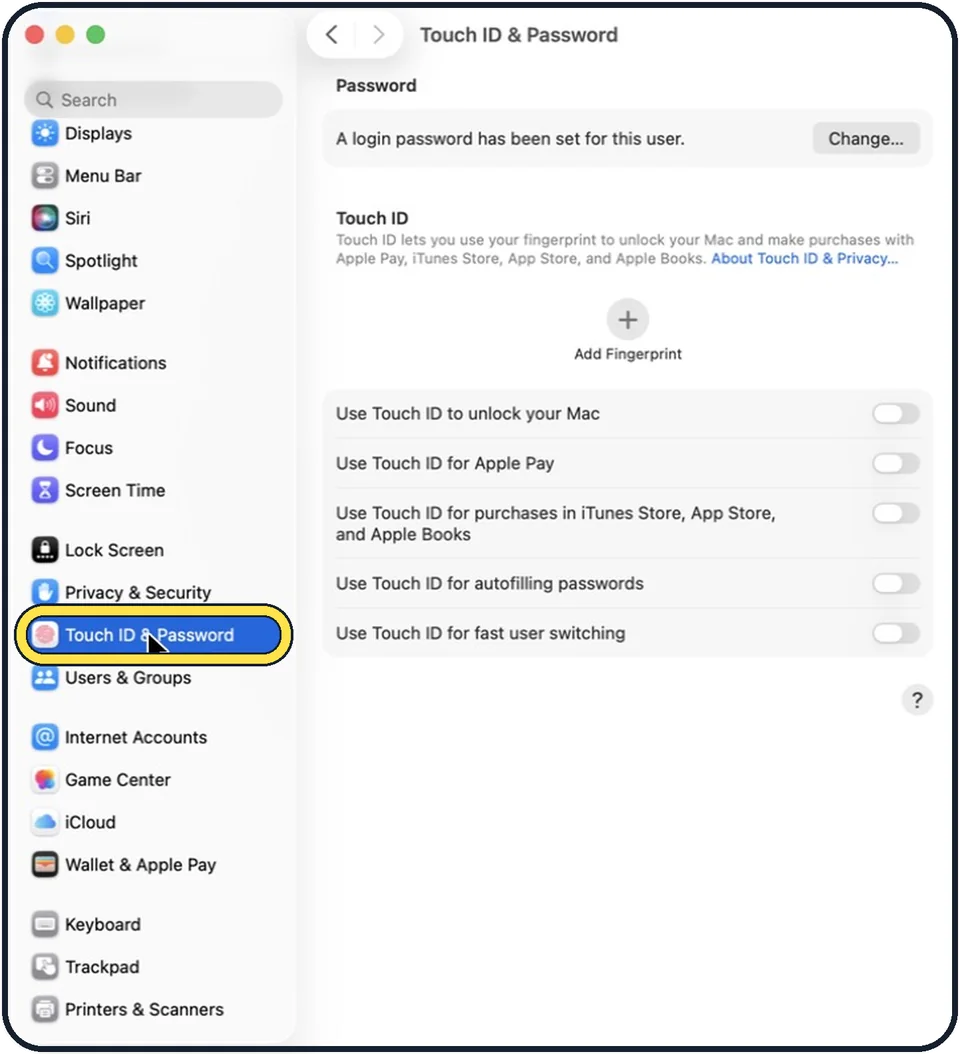Choose the "Spotlight" sidebar label
Image resolution: width=960 pixels, height=1054 pixels.
101,261
